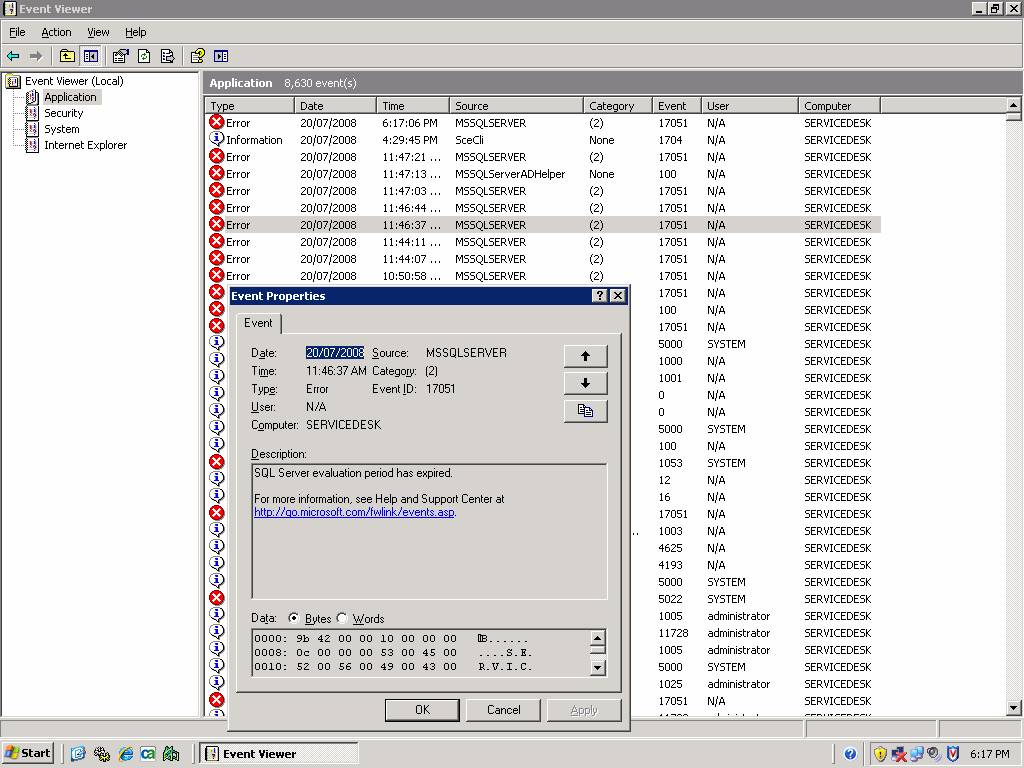Viewport: 1024px width, 768px height.
Task: Open the System log in the tree
Action: 61,129
